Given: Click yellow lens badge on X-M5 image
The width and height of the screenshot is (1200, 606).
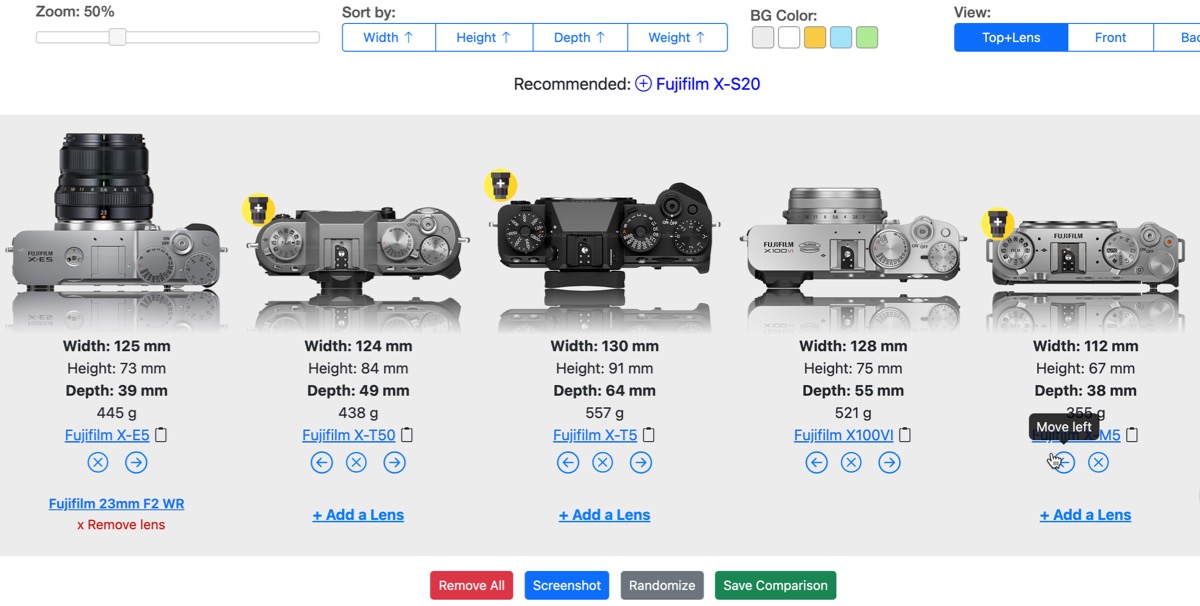Looking at the screenshot, I should coord(996,223).
